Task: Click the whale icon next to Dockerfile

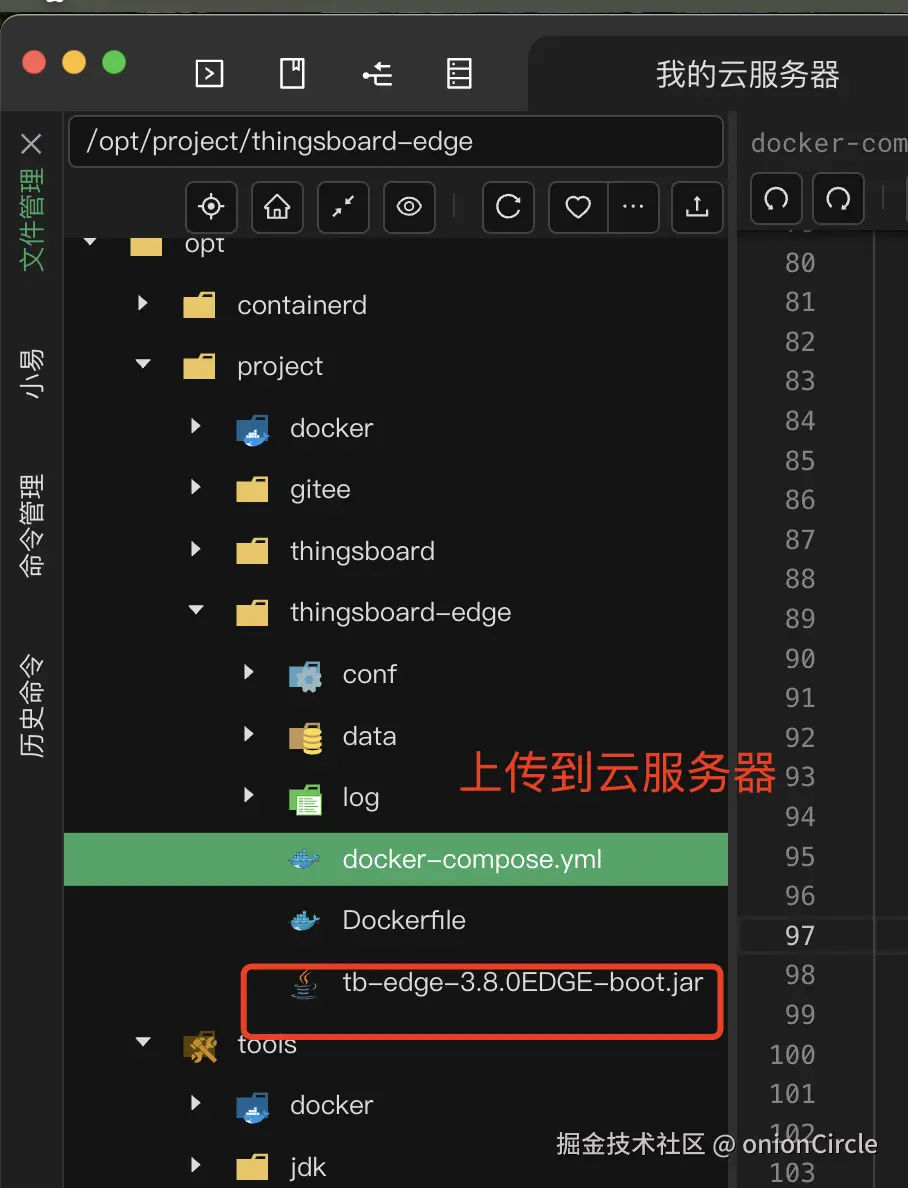Action: (304, 921)
